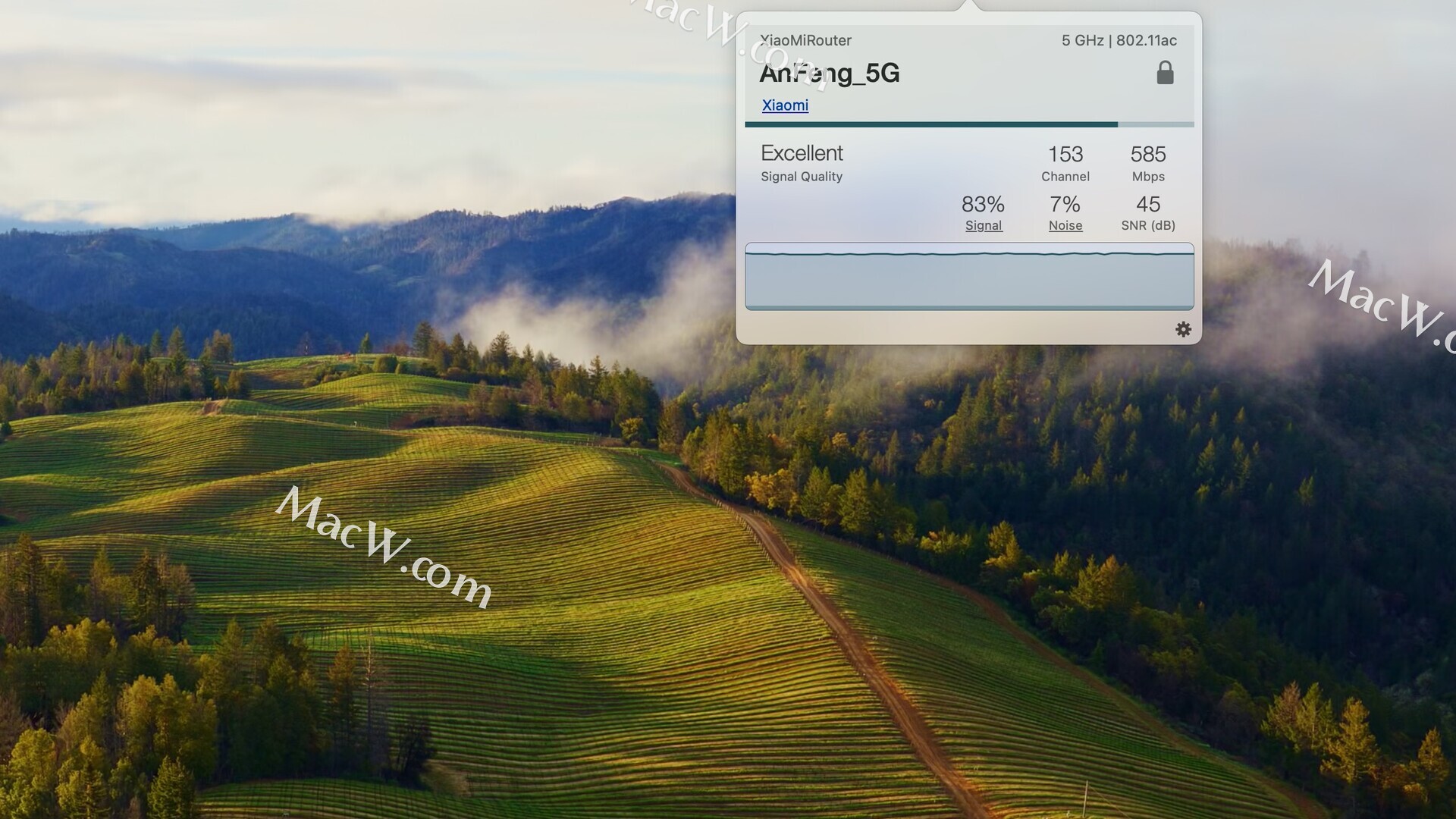Click the Excellent quality rating text
The height and width of the screenshot is (819, 1456).
tap(802, 153)
